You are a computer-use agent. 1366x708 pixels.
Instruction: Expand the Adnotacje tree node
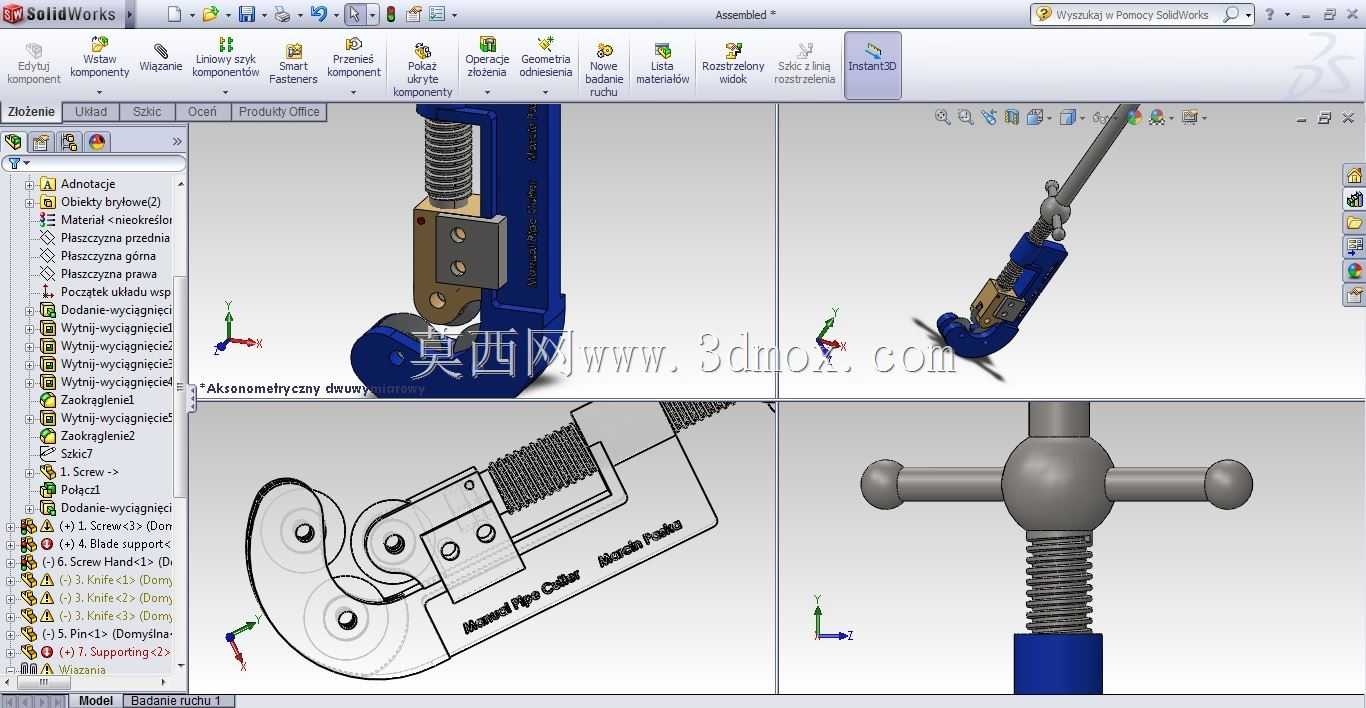pos(30,184)
